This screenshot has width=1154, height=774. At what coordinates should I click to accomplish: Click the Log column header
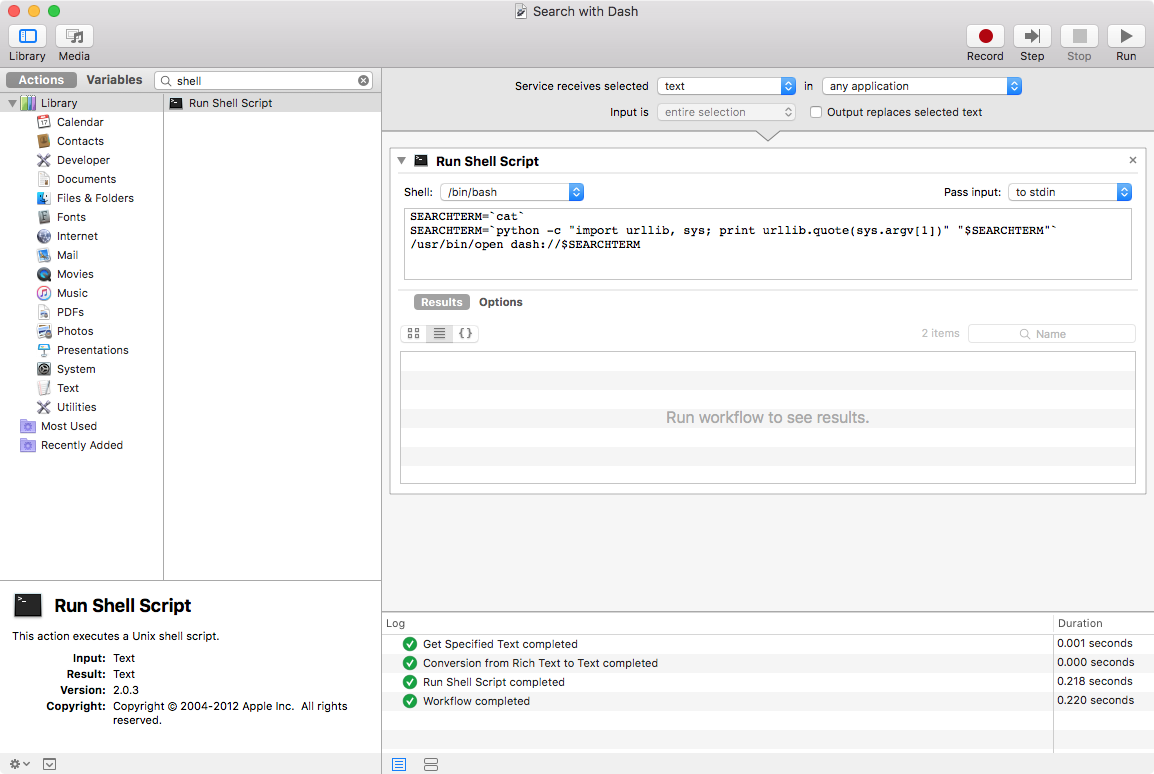tap(718, 624)
